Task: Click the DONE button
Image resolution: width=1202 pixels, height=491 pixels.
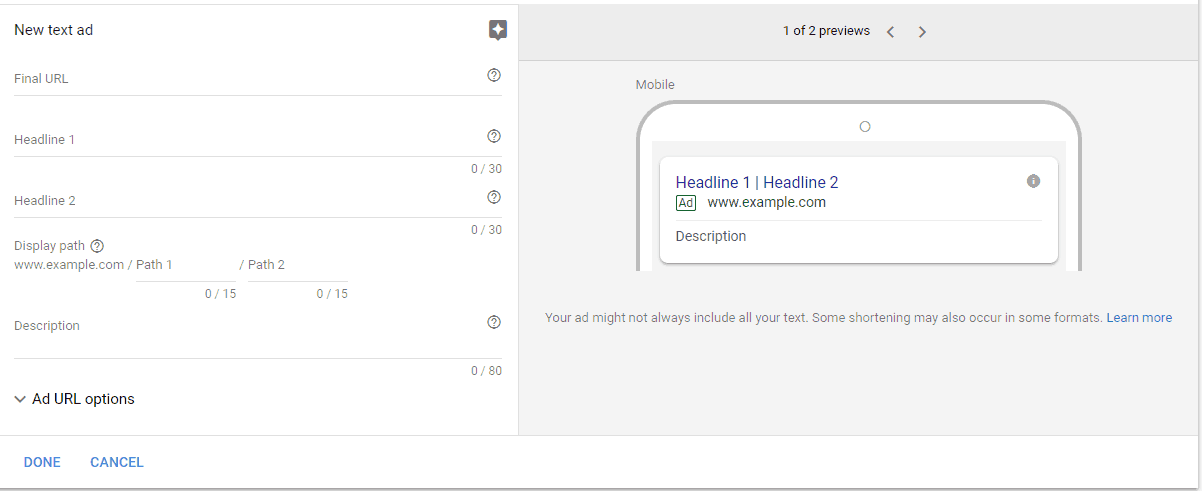Action: tap(42, 462)
